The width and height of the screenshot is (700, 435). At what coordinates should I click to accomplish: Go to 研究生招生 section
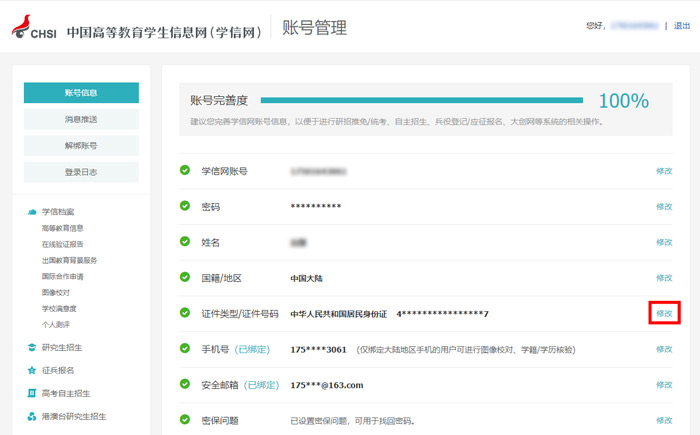pyautogui.click(x=62, y=347)
